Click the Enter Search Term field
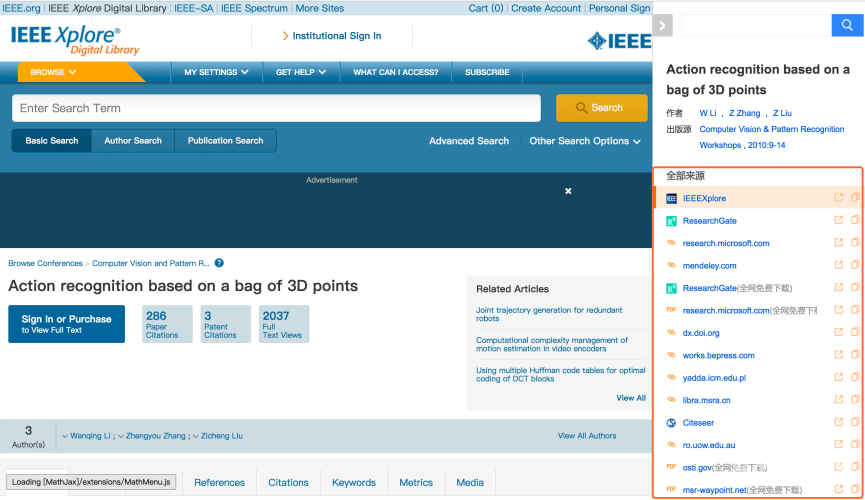The height and width of the screenshot is (500, 865). point(276,108)
